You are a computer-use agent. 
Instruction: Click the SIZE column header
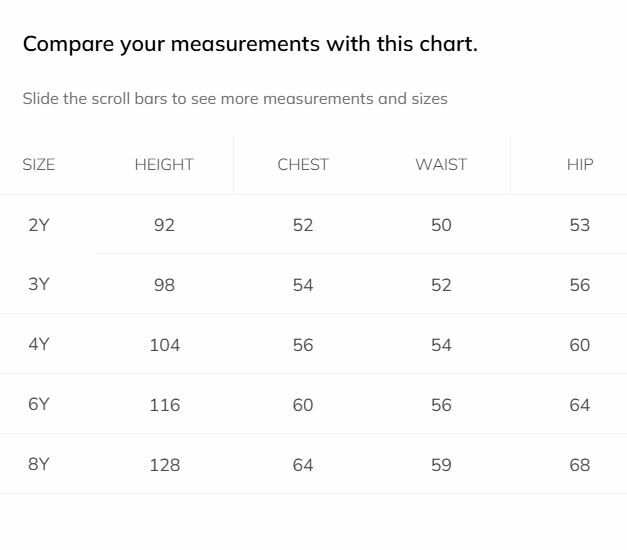tap(39, 165)
